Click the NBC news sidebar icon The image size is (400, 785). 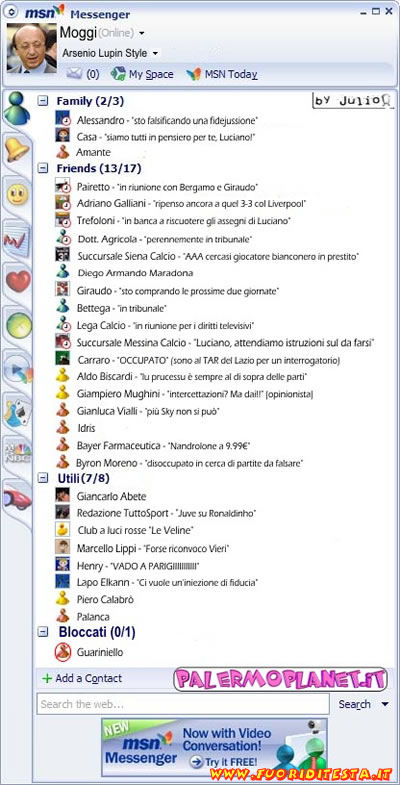point(18,453)
